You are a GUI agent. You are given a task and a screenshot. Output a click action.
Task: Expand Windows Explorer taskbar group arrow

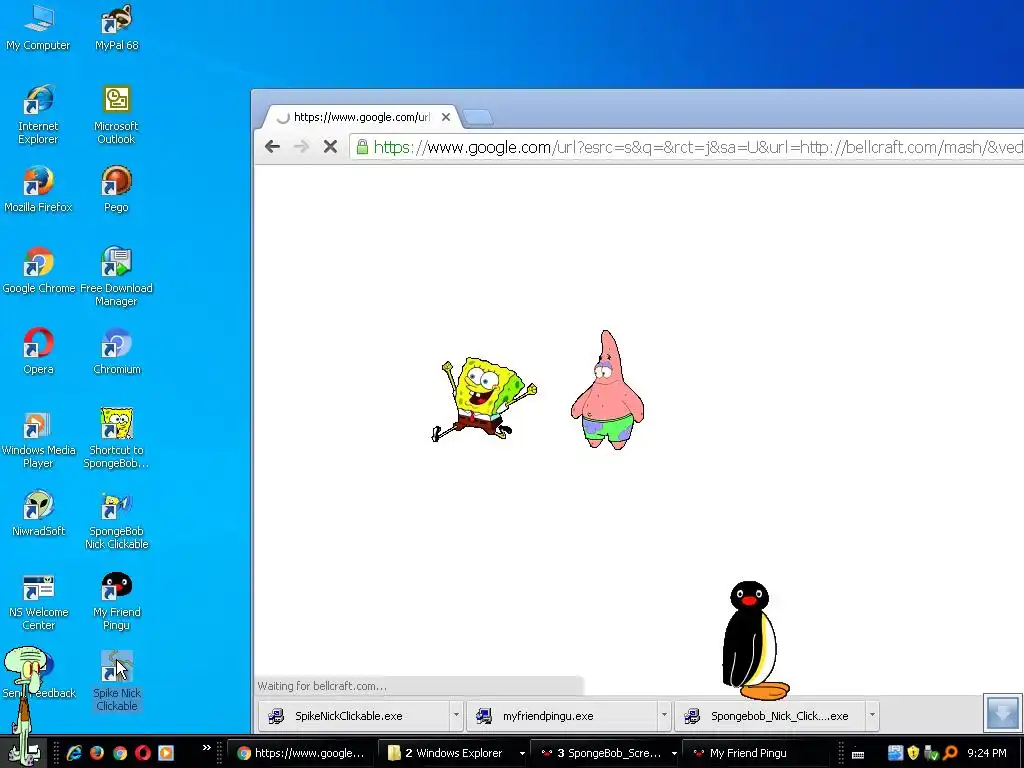522,754
